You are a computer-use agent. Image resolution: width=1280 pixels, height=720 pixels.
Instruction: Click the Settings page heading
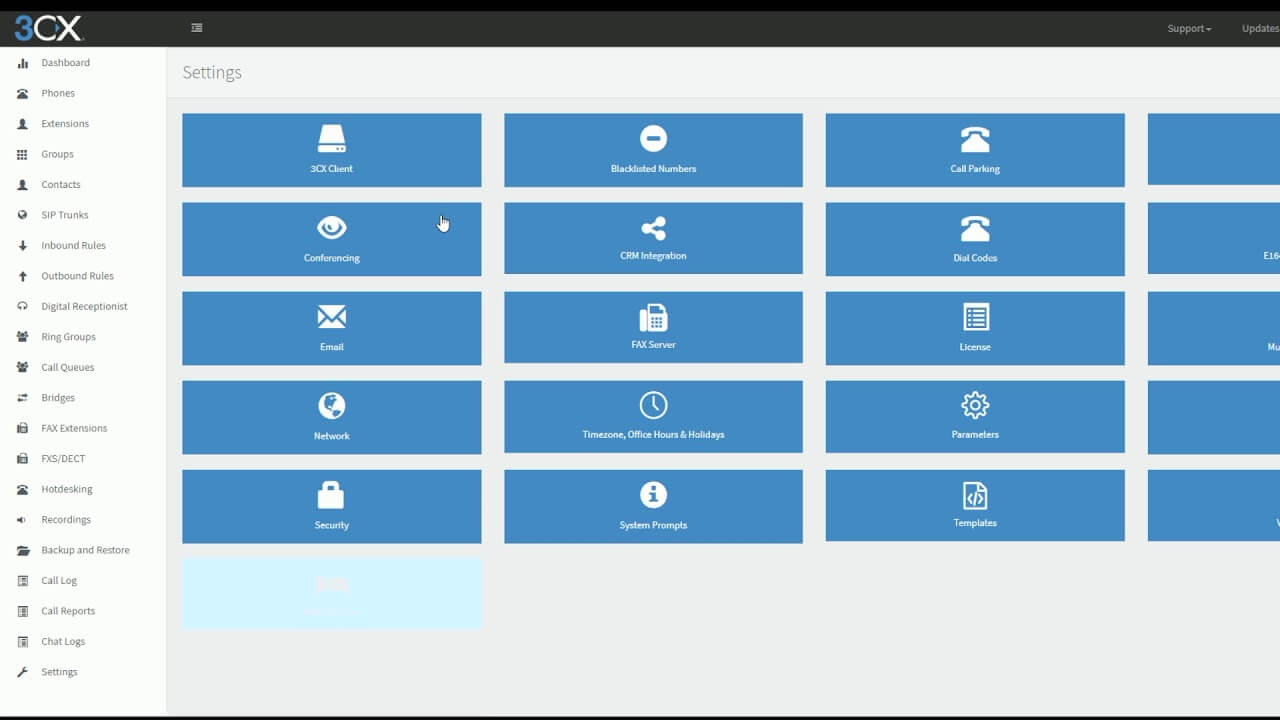[212, 73]
